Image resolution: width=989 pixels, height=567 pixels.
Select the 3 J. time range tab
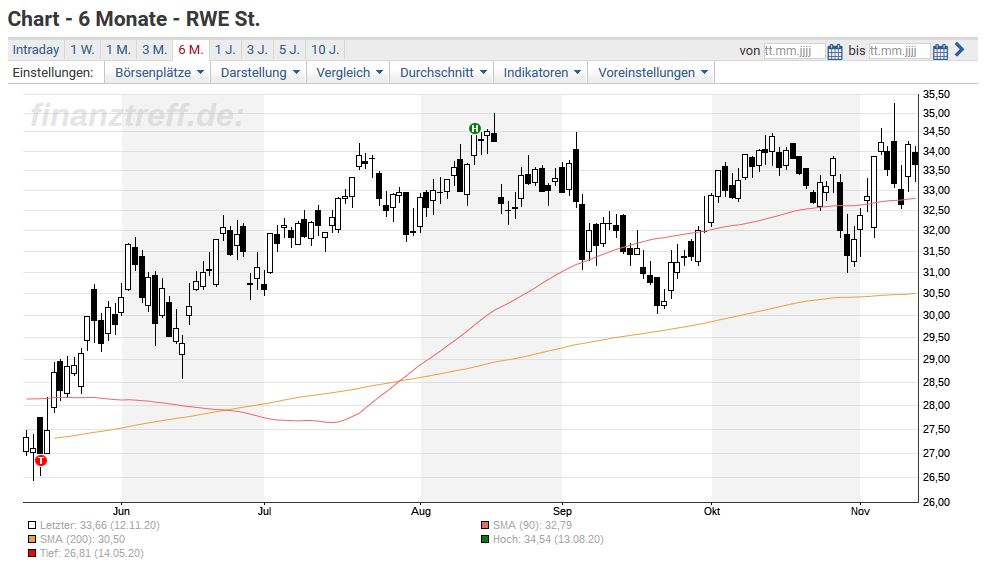tap(257, 50)
